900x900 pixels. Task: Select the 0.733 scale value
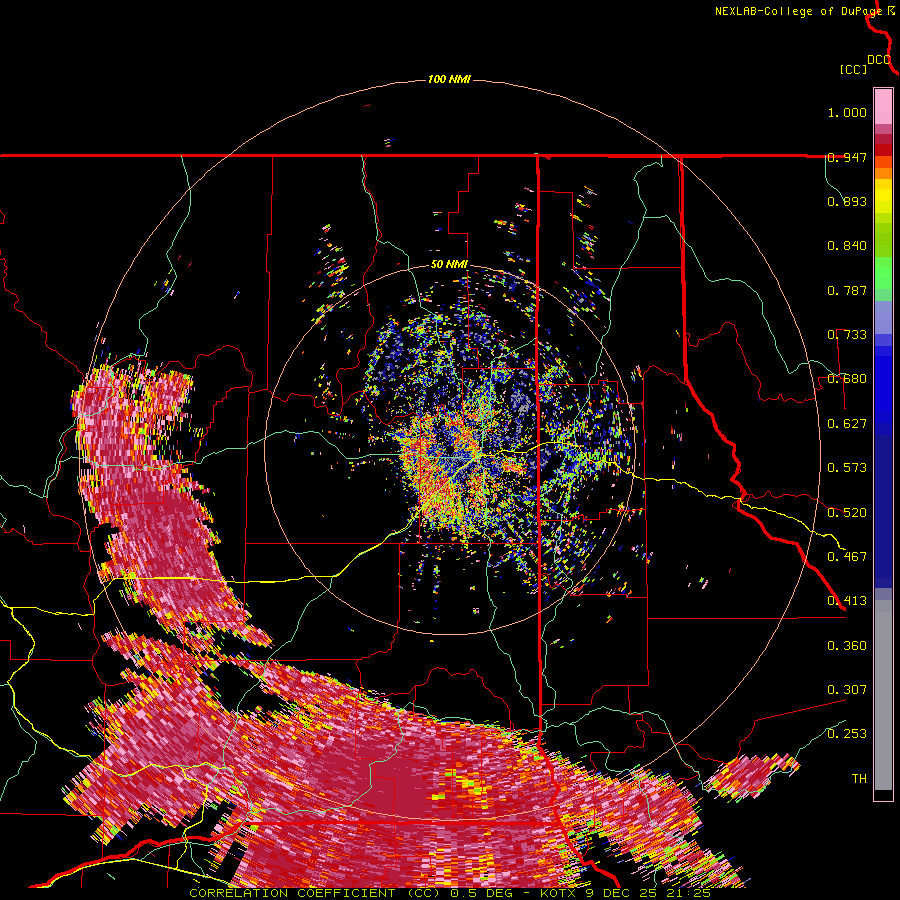coord(847,335)
